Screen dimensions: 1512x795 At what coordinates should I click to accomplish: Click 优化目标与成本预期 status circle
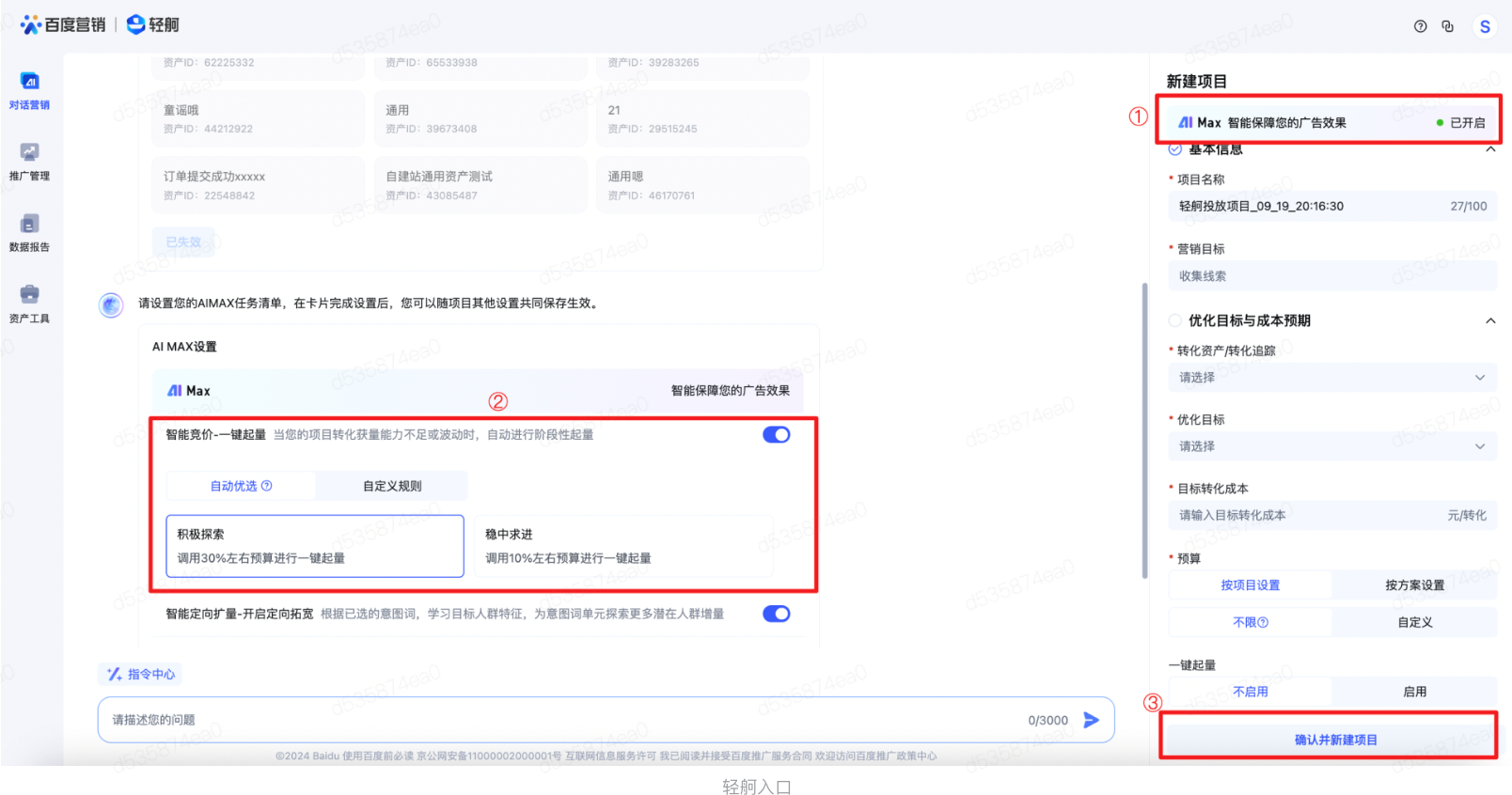click(x=1174, y=320)
